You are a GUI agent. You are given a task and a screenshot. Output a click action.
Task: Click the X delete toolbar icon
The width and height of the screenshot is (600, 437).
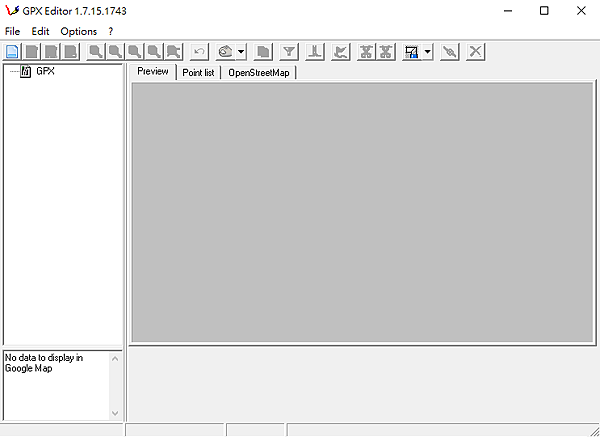[476, 52]
